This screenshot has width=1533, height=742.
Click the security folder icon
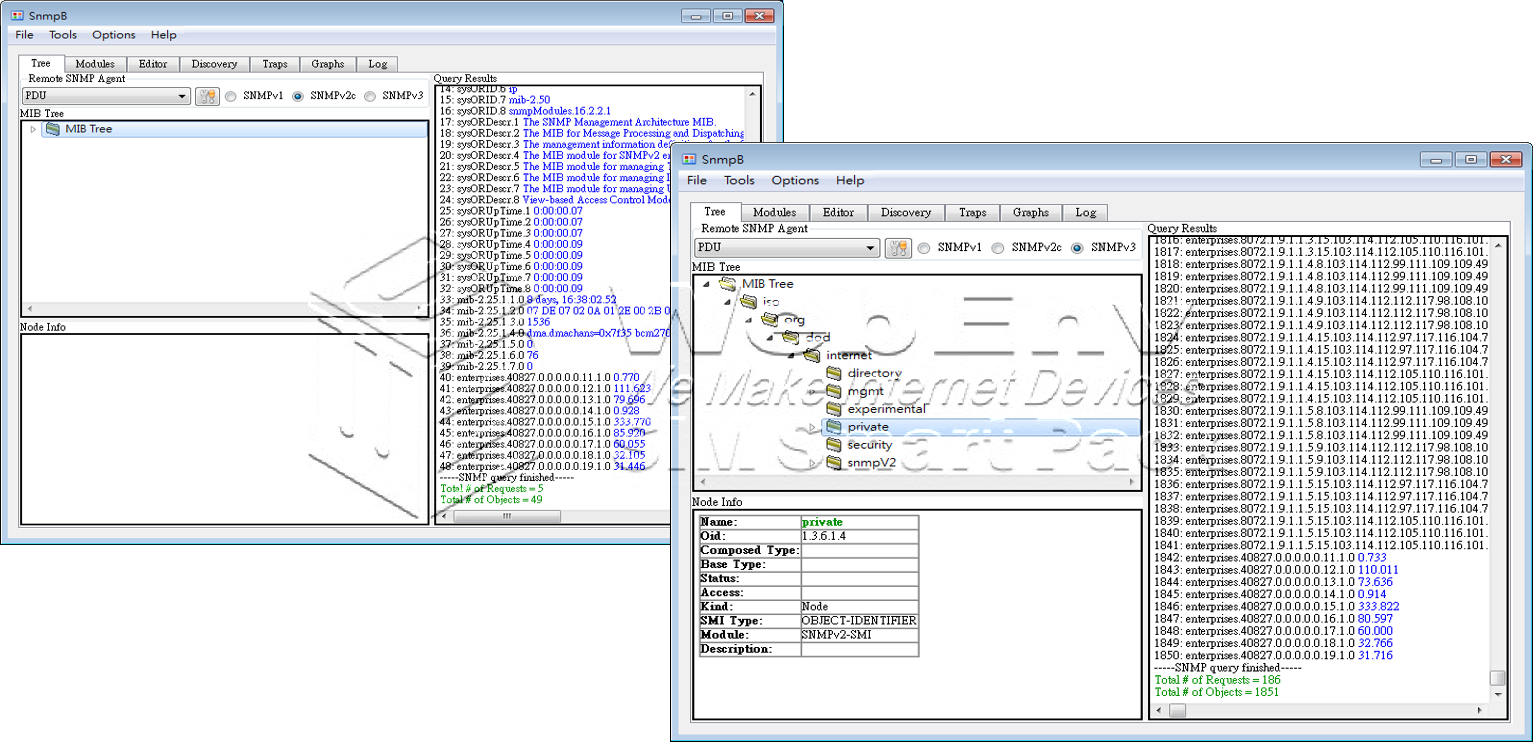pos(833,445)
